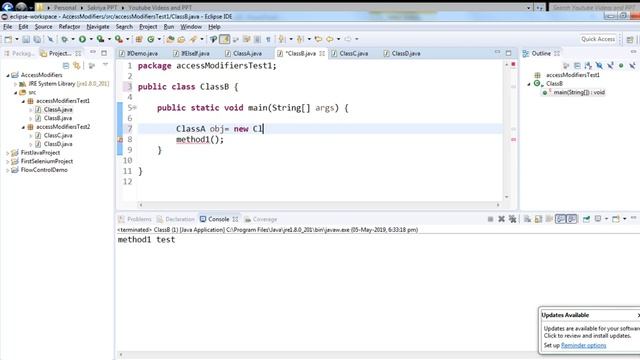The height and width of the screenshot is (360, 640).
Task: Click Open Perspective icon beside Quick Access
Action: pos(630,40)
